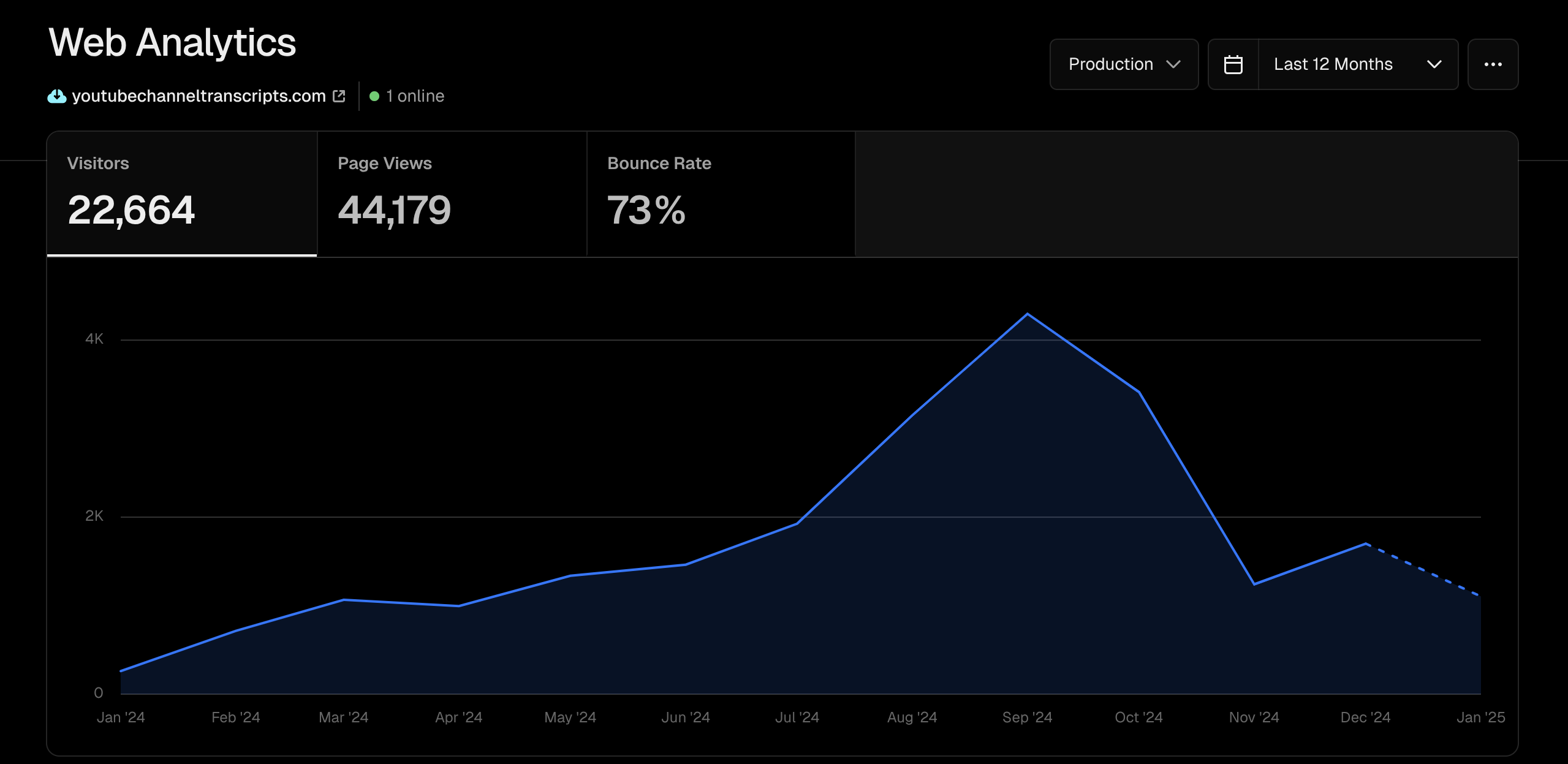Click the September 2024 peak on the chart
Viewport: 1568px width, 764px height.
click(1026, 314)
